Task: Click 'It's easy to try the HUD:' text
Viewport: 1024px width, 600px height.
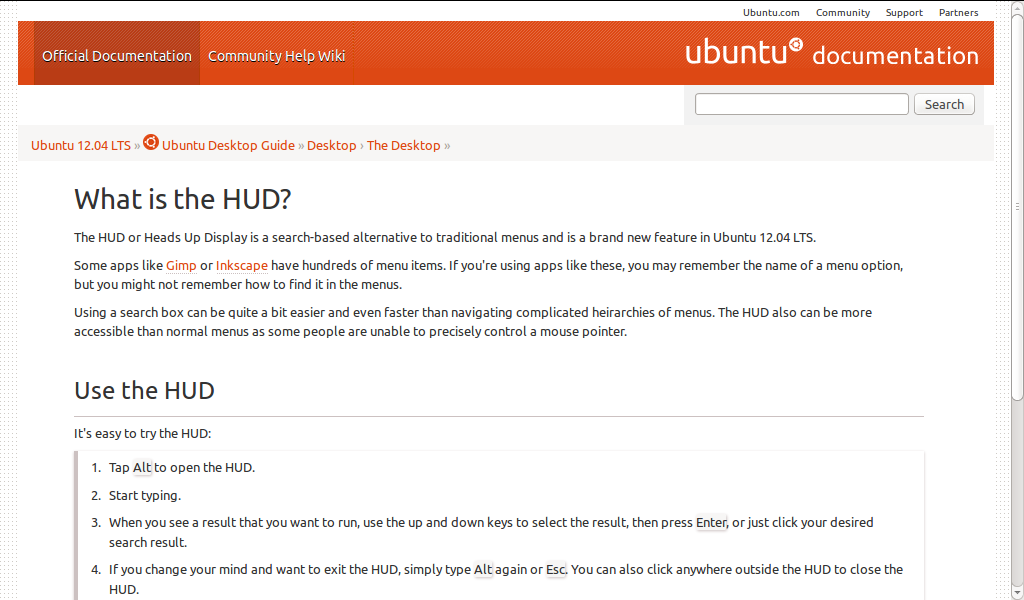Action: (x=142, y=434)
